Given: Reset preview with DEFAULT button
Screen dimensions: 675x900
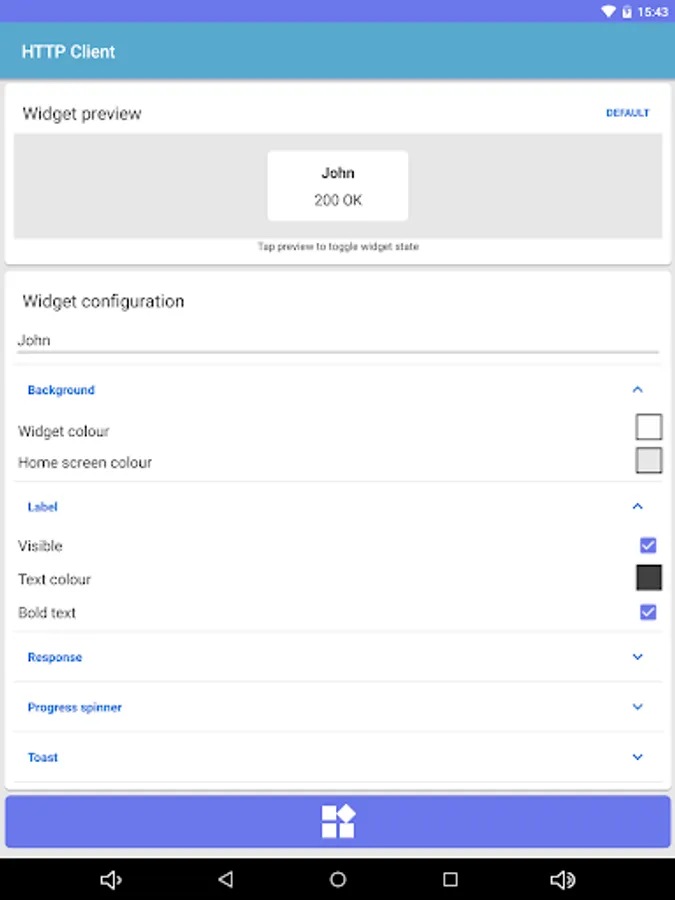Looking at the screenshot, I should tap(627, 113).
